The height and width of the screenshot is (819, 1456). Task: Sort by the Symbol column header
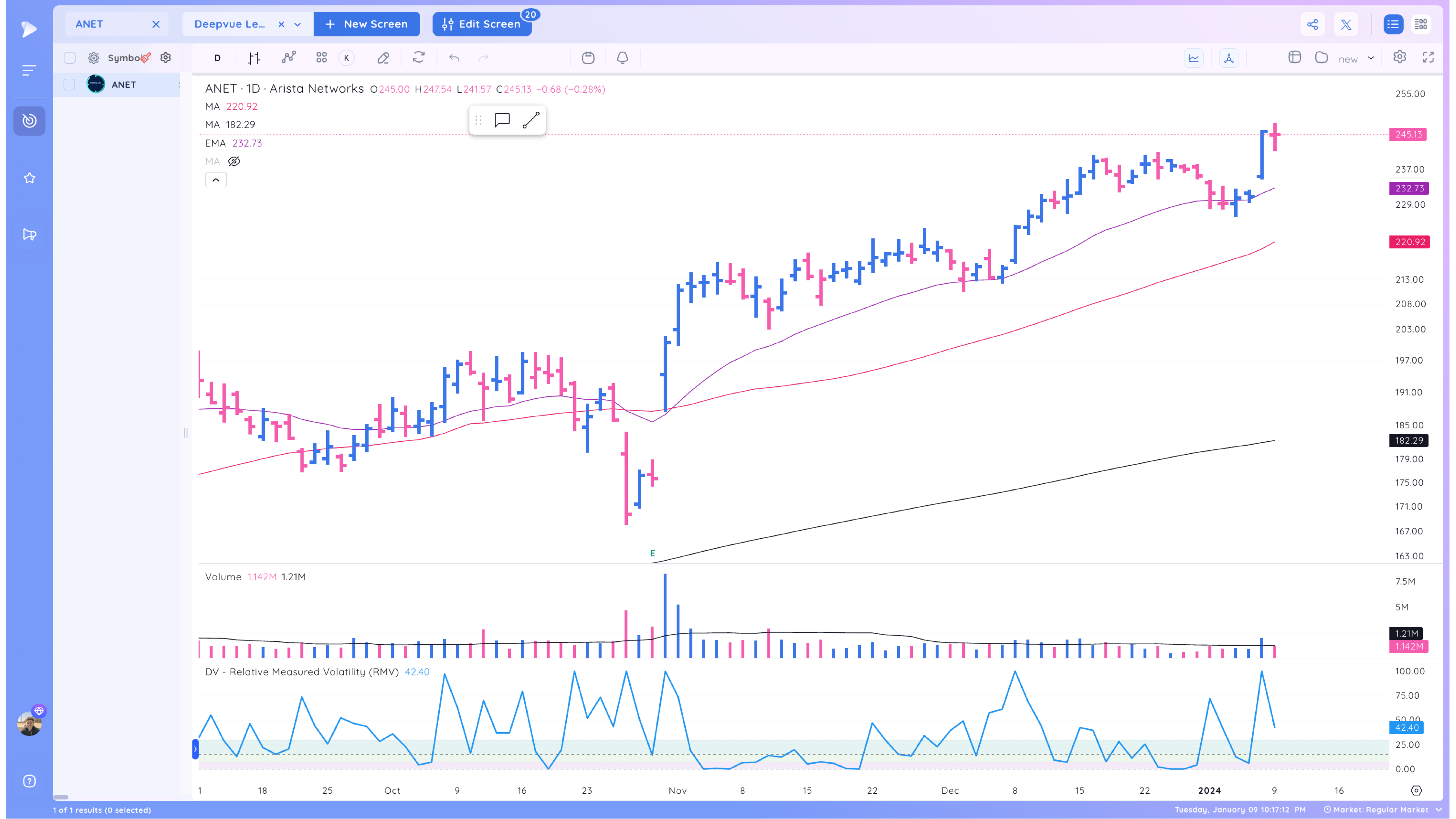point(124,58)
